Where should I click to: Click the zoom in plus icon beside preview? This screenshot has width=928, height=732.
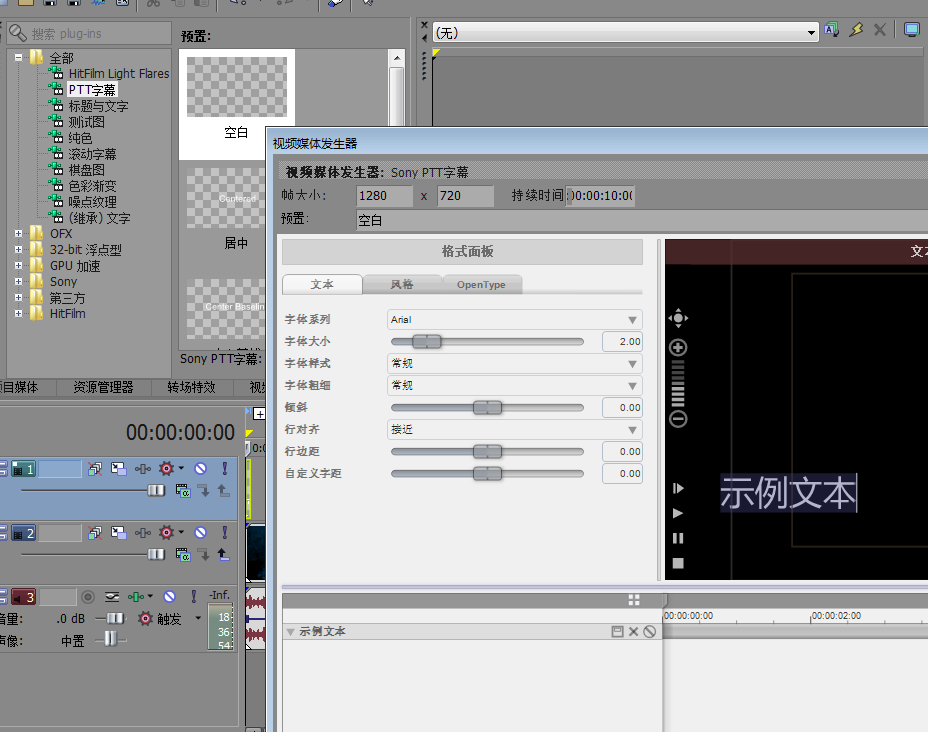pyautogui.click(x=678, y=347)
